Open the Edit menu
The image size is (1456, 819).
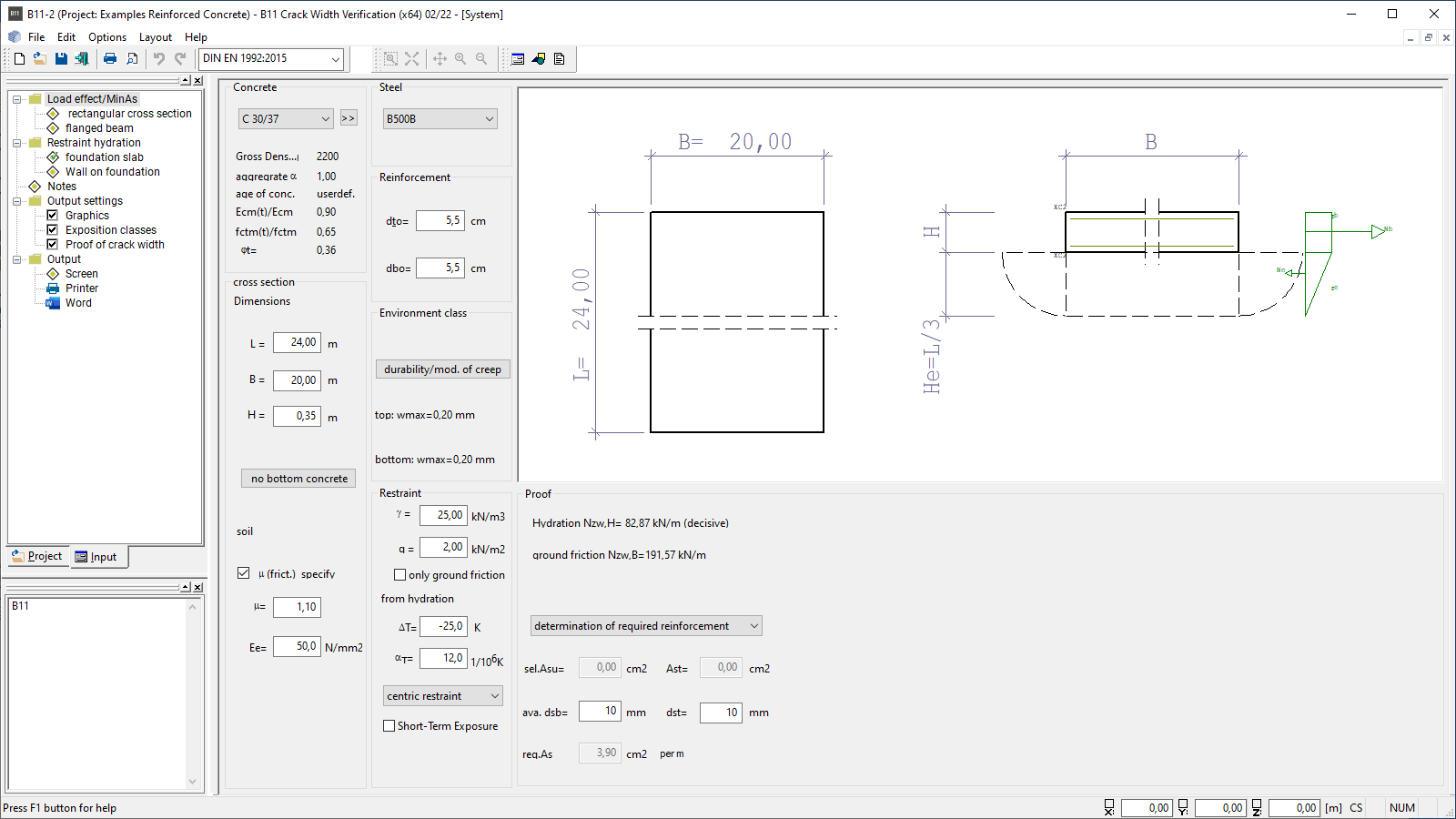coord(66,37)
